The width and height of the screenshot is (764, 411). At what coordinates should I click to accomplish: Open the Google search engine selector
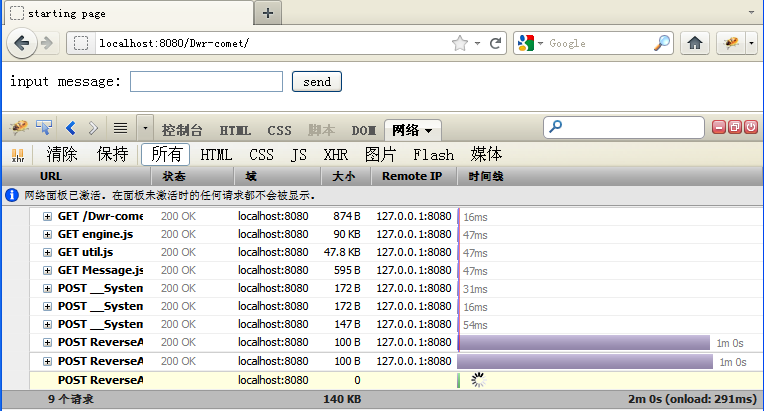530,43
